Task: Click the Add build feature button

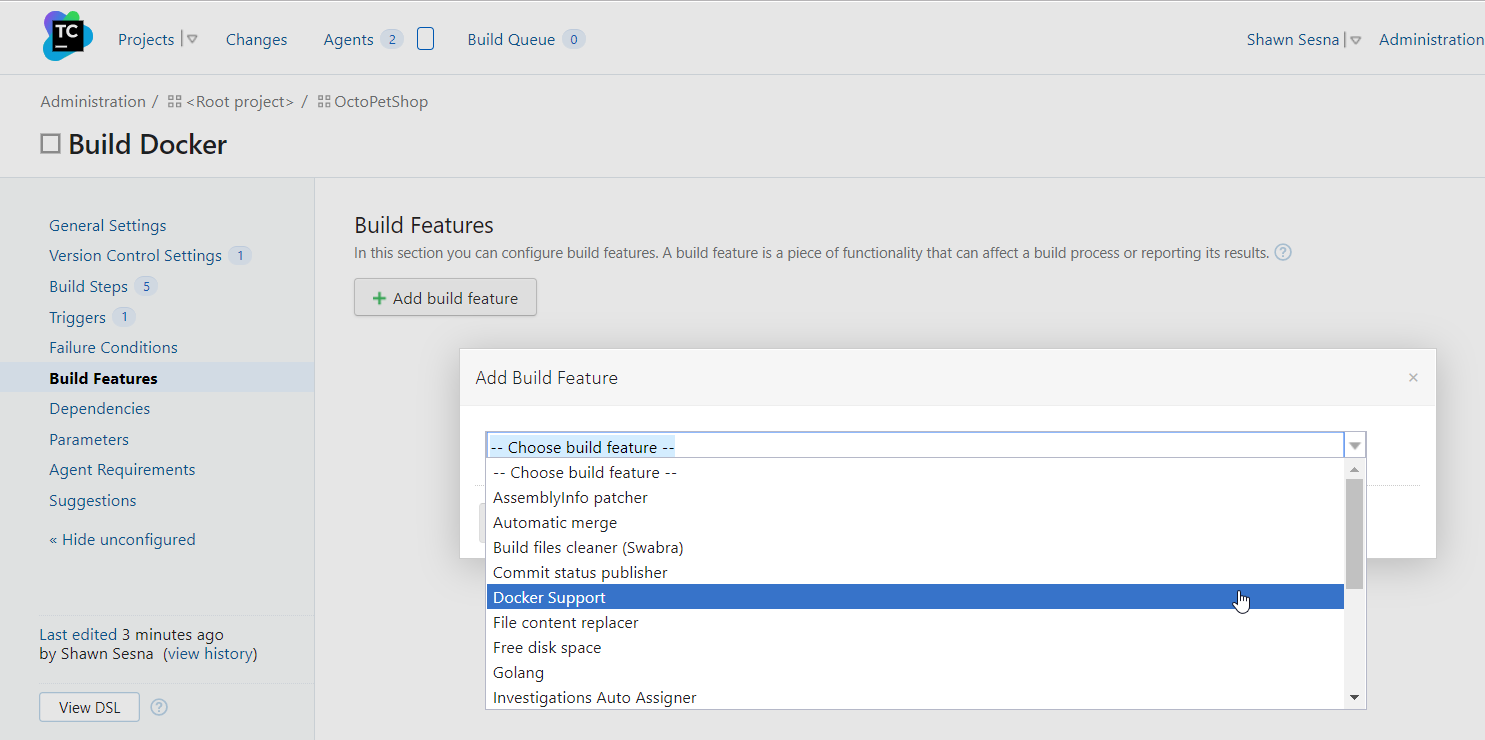Action: [x=445, y=298]
